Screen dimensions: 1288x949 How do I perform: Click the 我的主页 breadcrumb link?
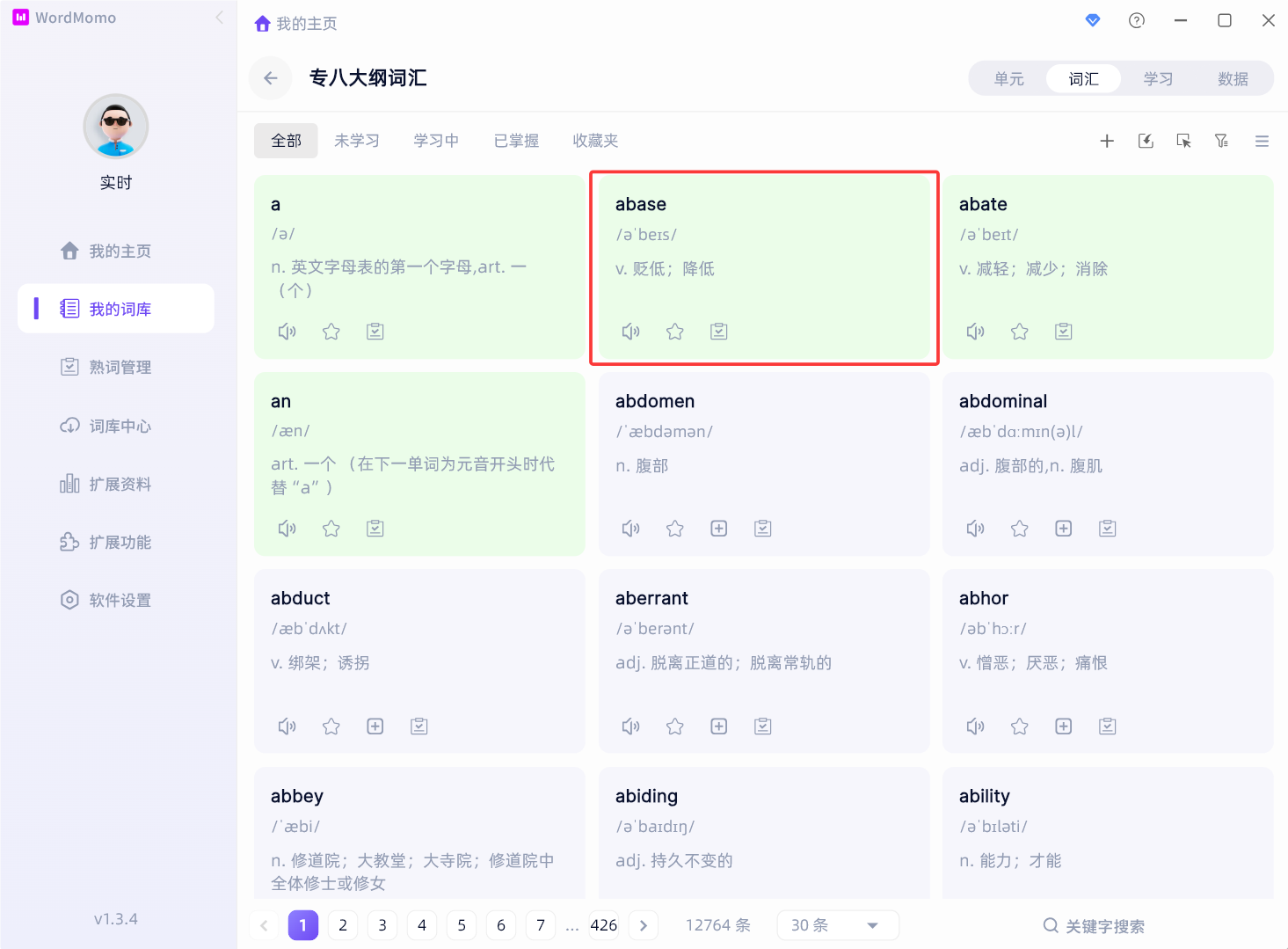pos(295,24)
